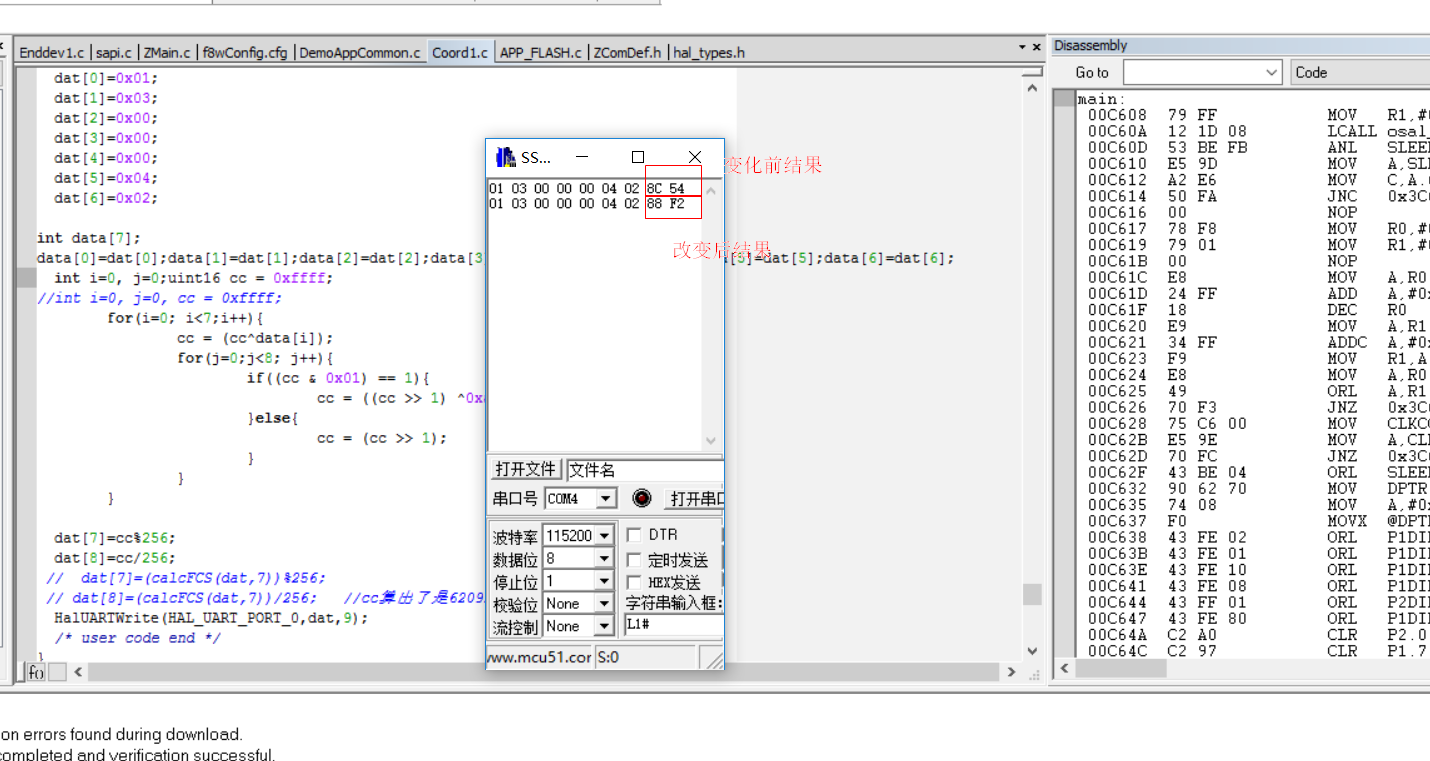This screenshot has height=761, width=1430.
Task: Open the editor window list arrow next to the tabs
Action: click(x=1022, y=47)
